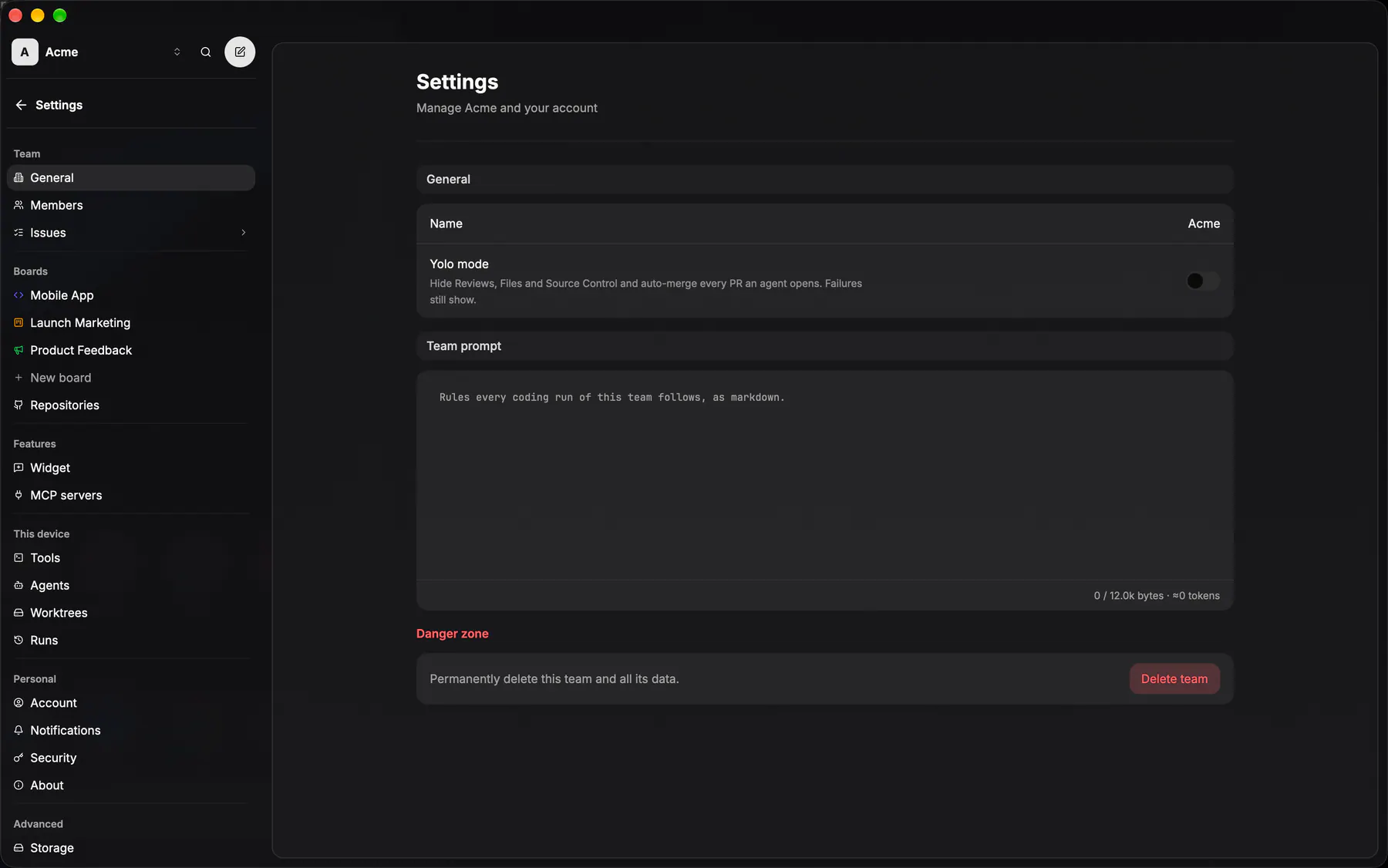Click the General building icon
This screenshot has height=868, width=1388.
click(x=19, y=177)
